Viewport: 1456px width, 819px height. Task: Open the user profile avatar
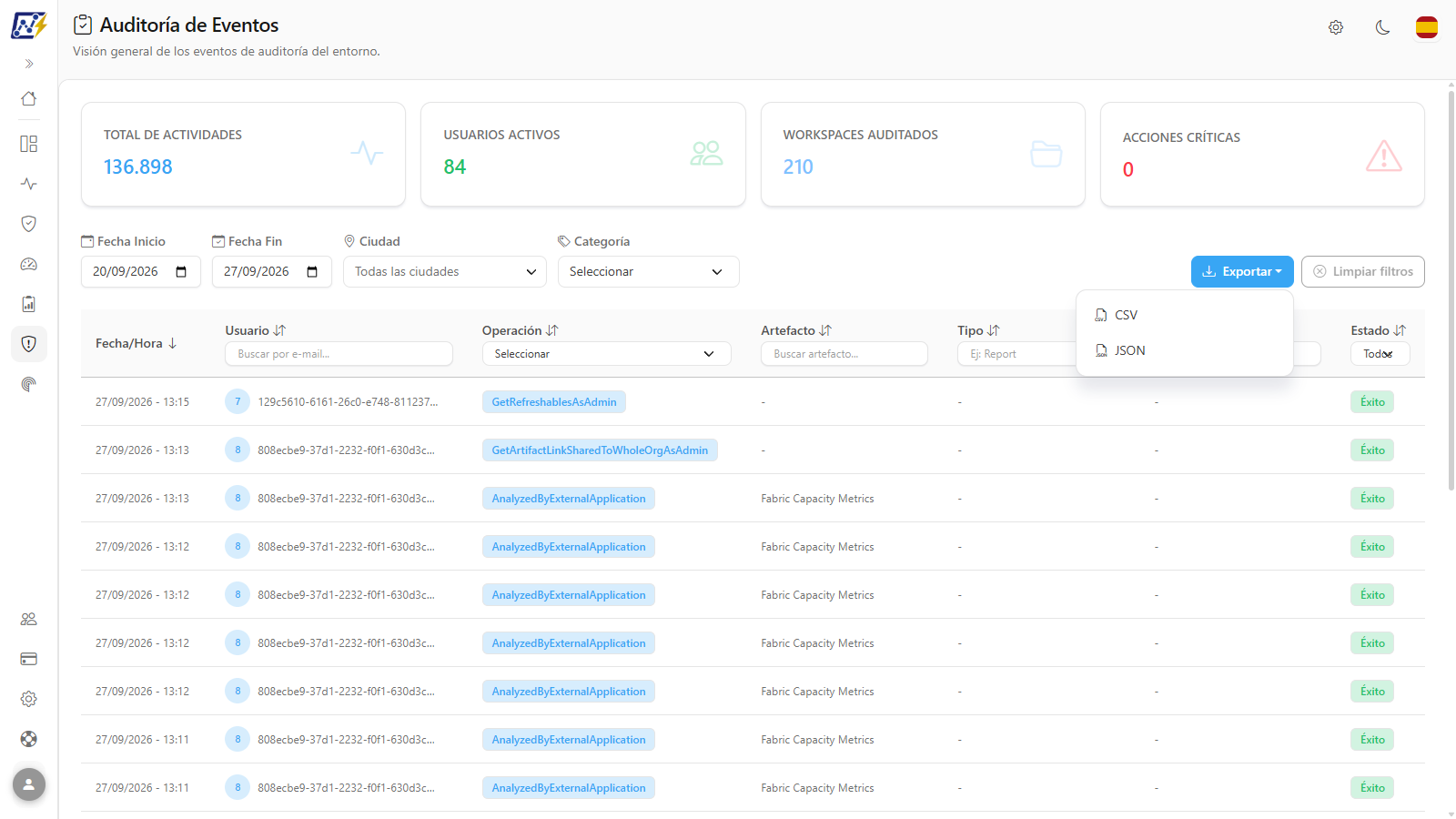click(x=29, y=784)
